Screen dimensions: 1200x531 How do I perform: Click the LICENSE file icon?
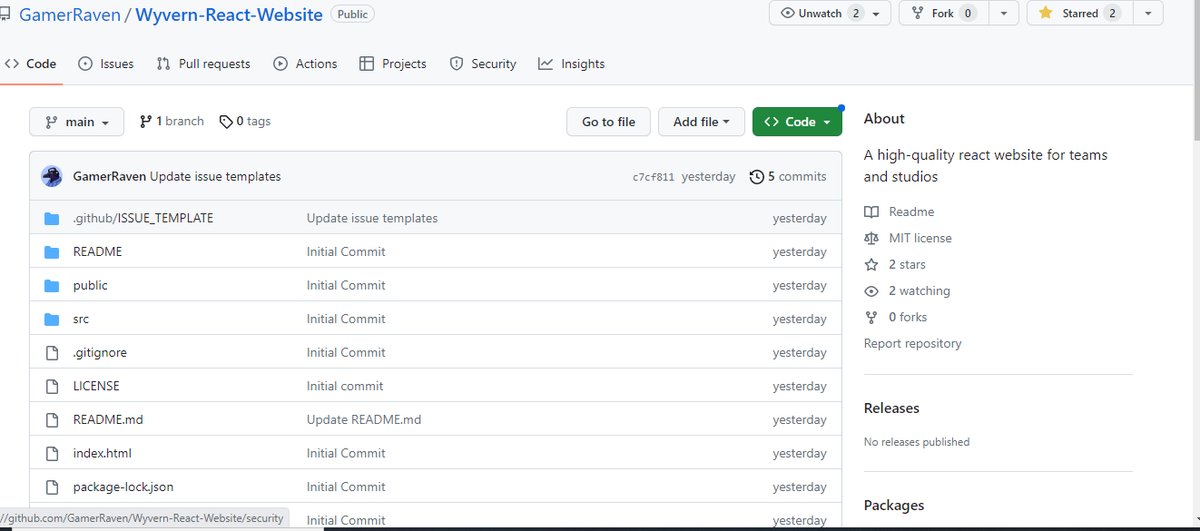coord(52,386)
